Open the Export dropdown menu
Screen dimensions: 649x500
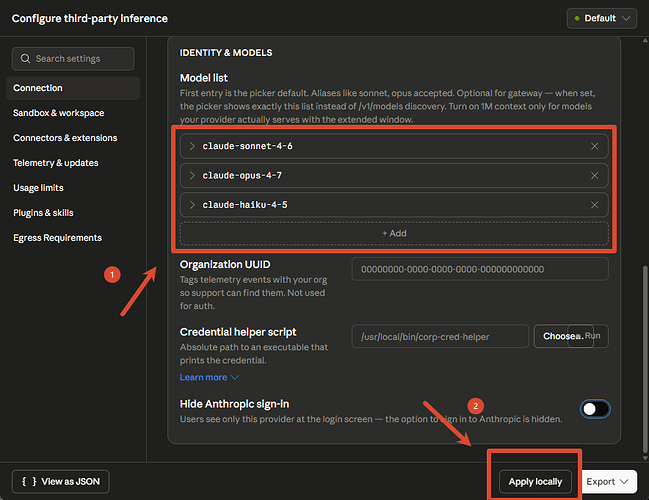(607, 482)
